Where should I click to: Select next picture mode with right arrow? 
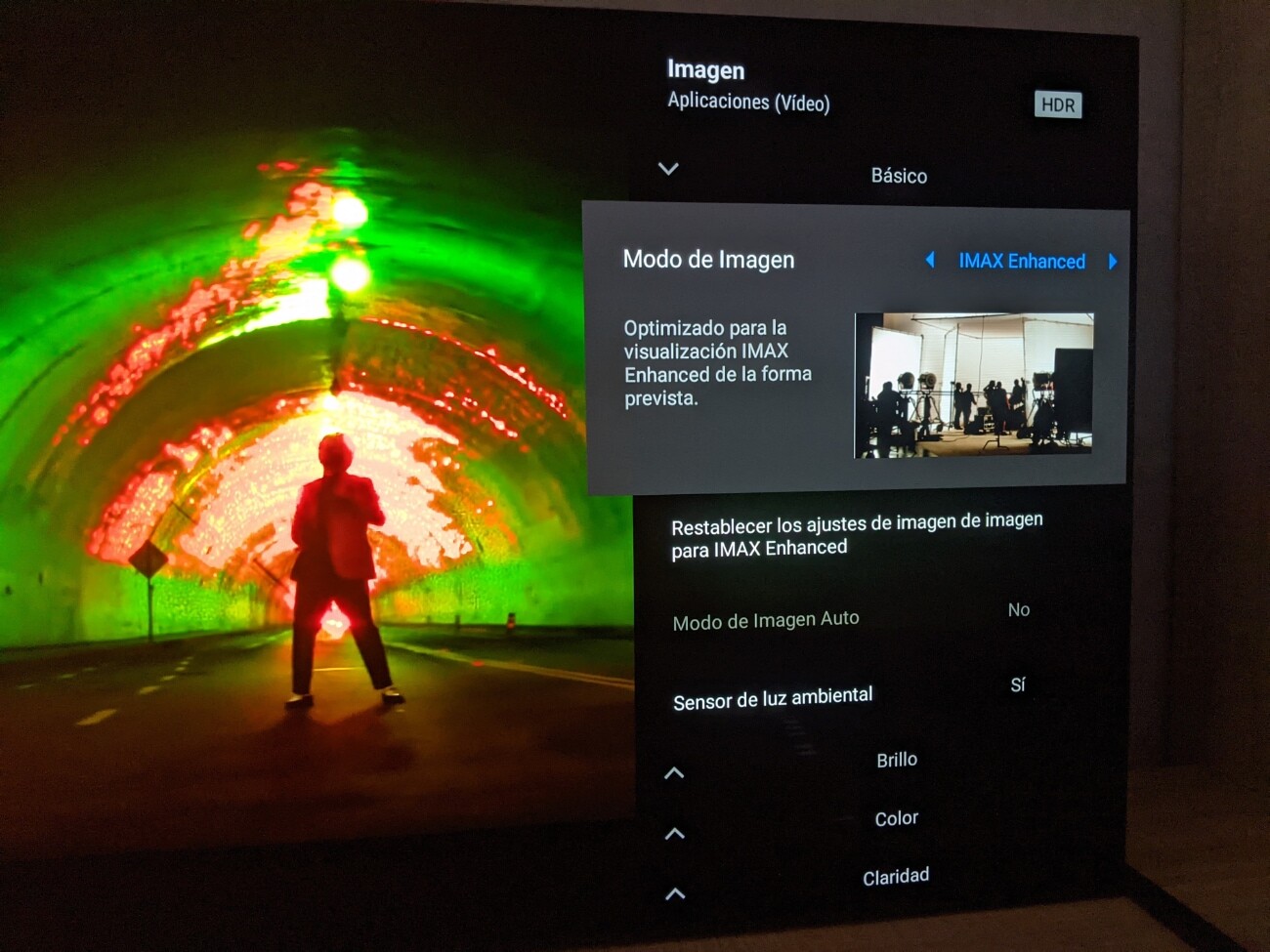tap(1114, 262)
